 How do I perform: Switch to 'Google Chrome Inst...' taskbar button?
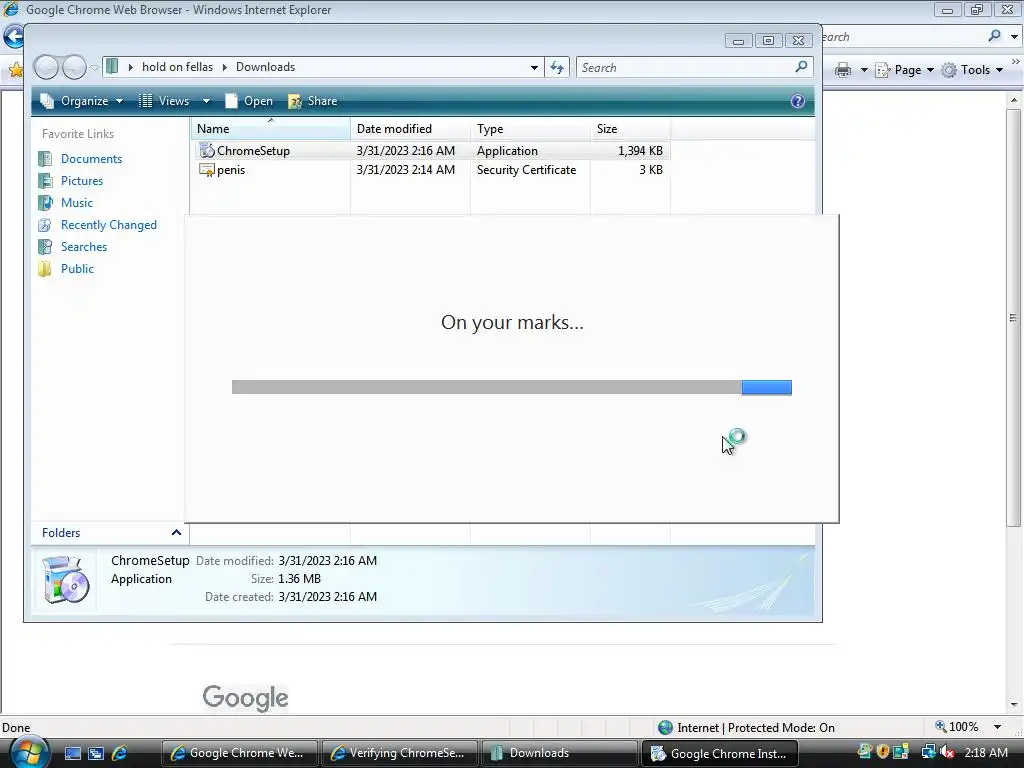[x=719, y=753]
